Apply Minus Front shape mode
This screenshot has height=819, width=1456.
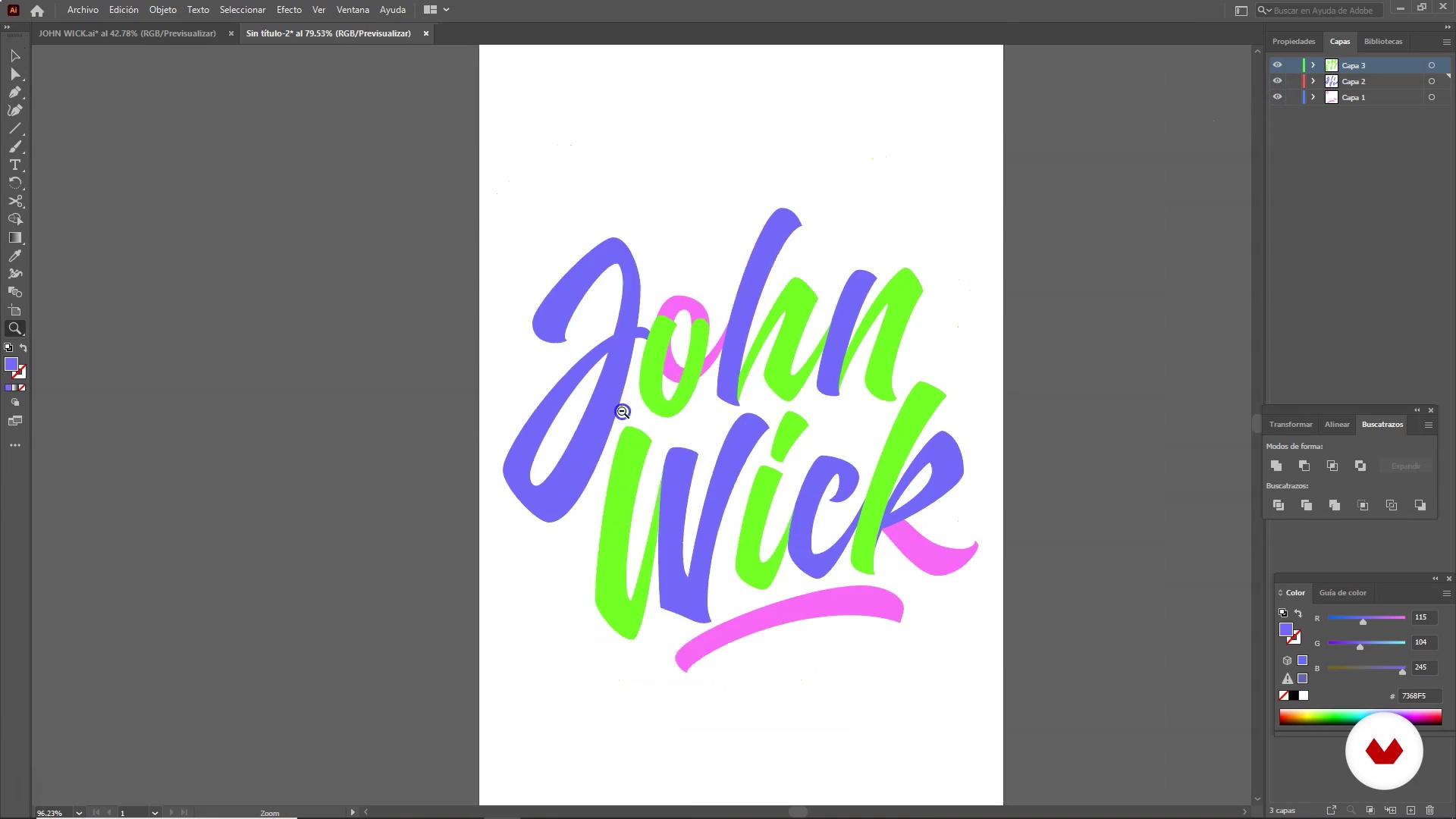[1304, 466]
